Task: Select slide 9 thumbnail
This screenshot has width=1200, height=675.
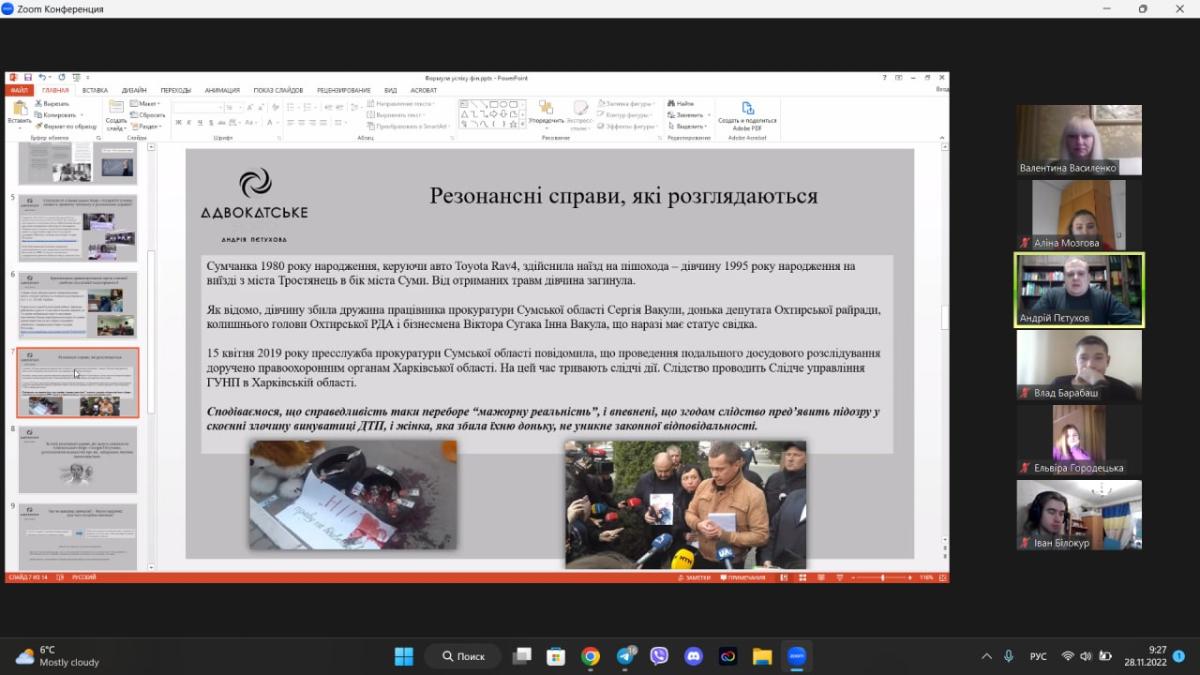Action: tap(77, 535)
